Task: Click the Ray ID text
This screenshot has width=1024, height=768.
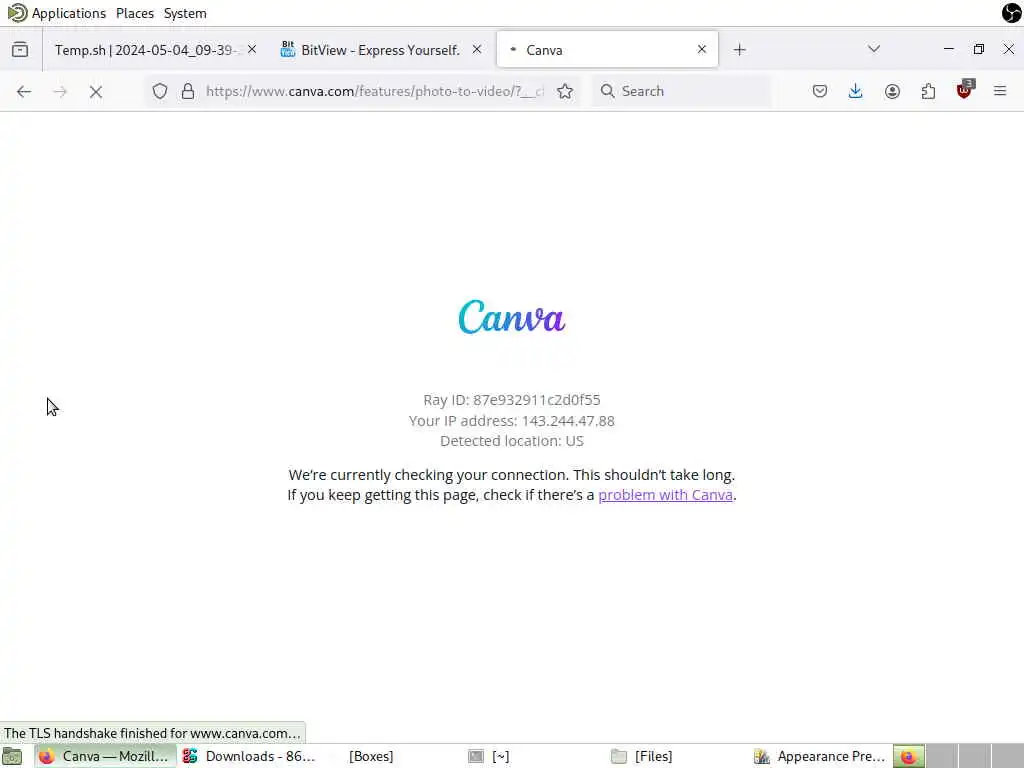Action: [512, 400]
